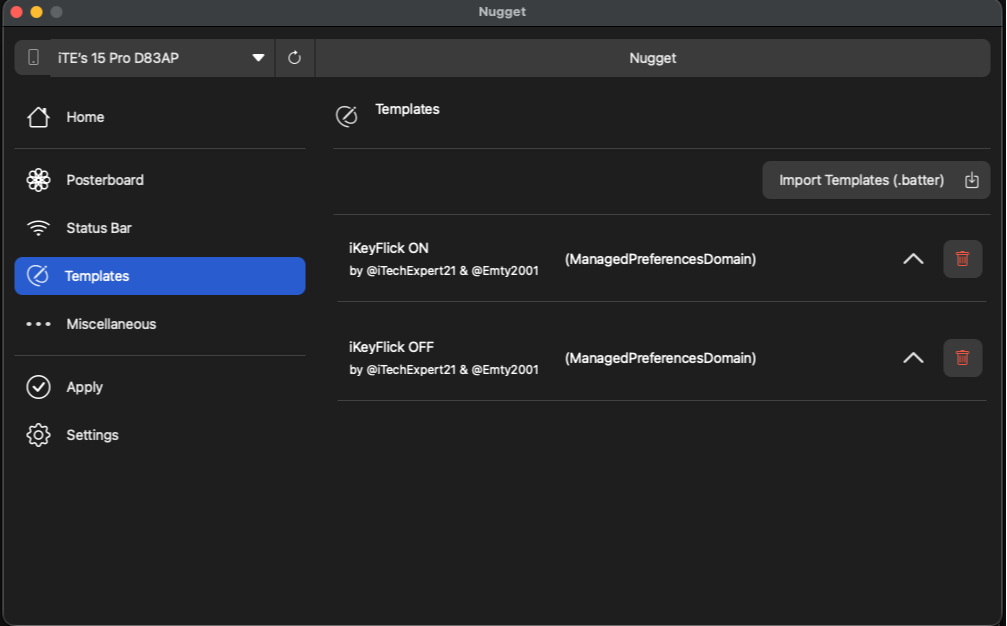Image resolution: width=1007 pixels, height=626 pixels.
Task: Click Import Templates (.batter) button
Action: point(876,180)
